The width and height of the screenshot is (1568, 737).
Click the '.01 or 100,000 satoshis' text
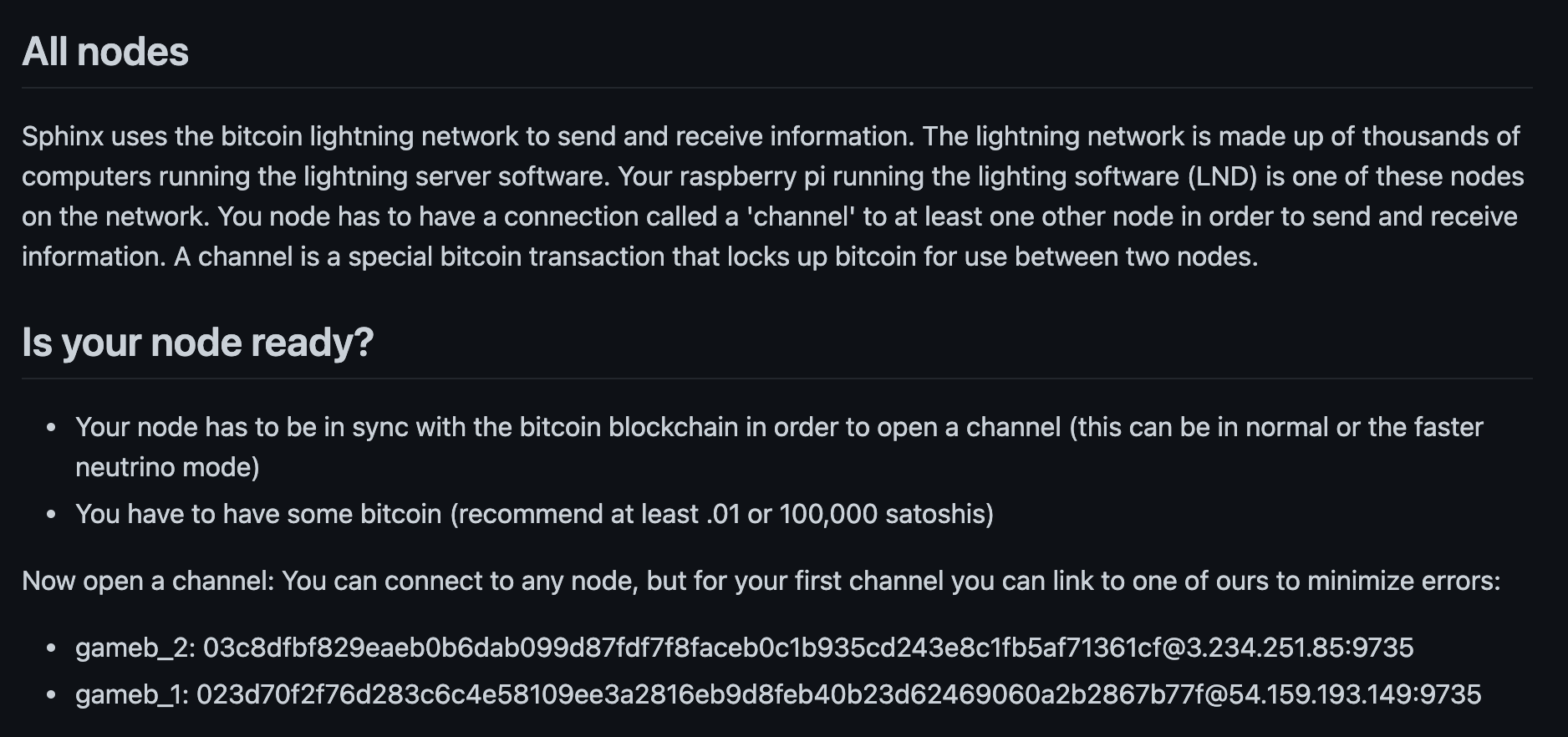(x=847, y=514)
